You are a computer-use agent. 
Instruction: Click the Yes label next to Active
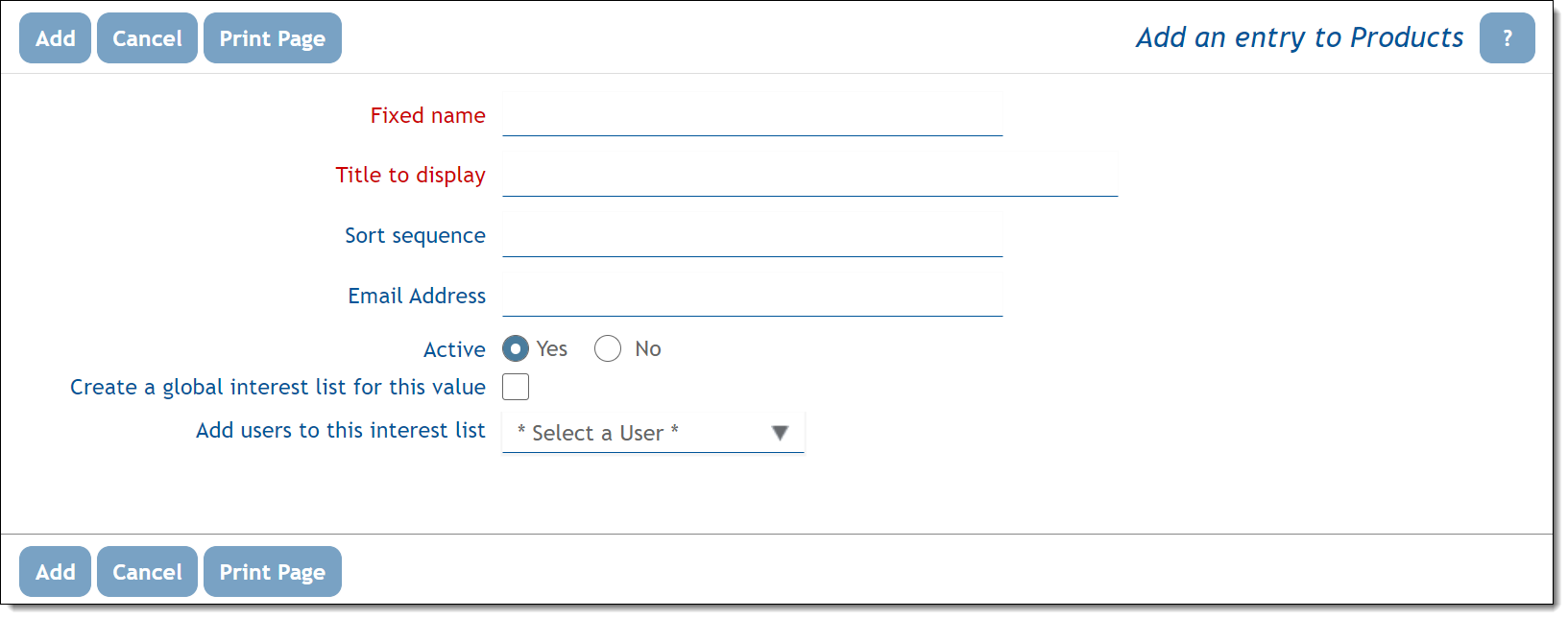552,348
